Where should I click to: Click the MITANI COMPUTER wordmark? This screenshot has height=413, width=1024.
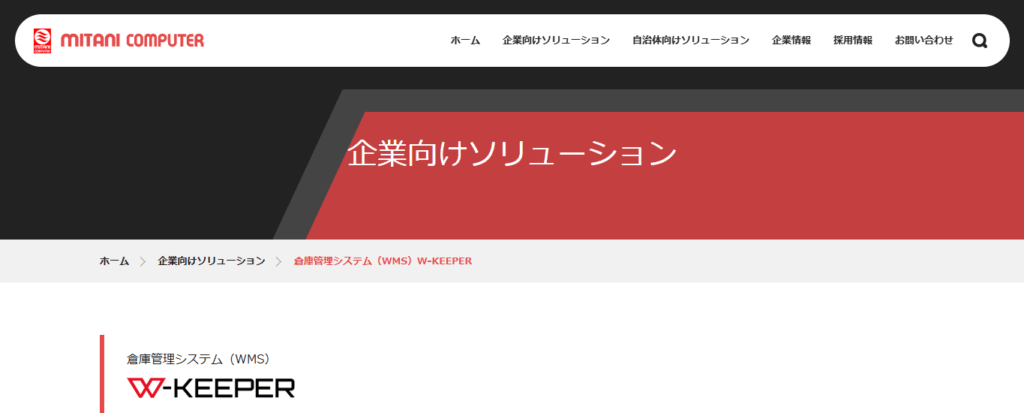click(x=132, y=41)
